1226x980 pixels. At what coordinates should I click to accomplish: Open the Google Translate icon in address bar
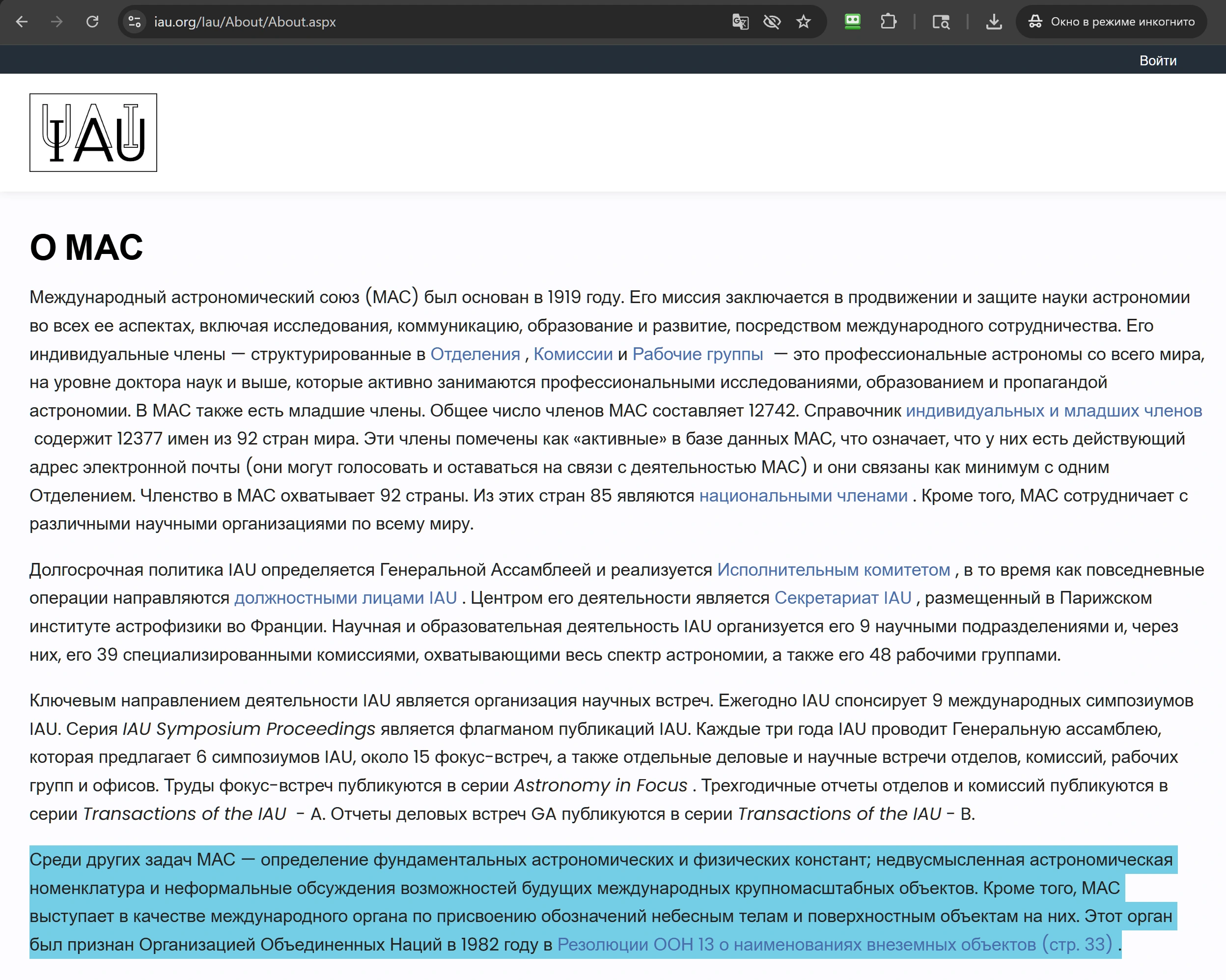[x=740, y=22]
